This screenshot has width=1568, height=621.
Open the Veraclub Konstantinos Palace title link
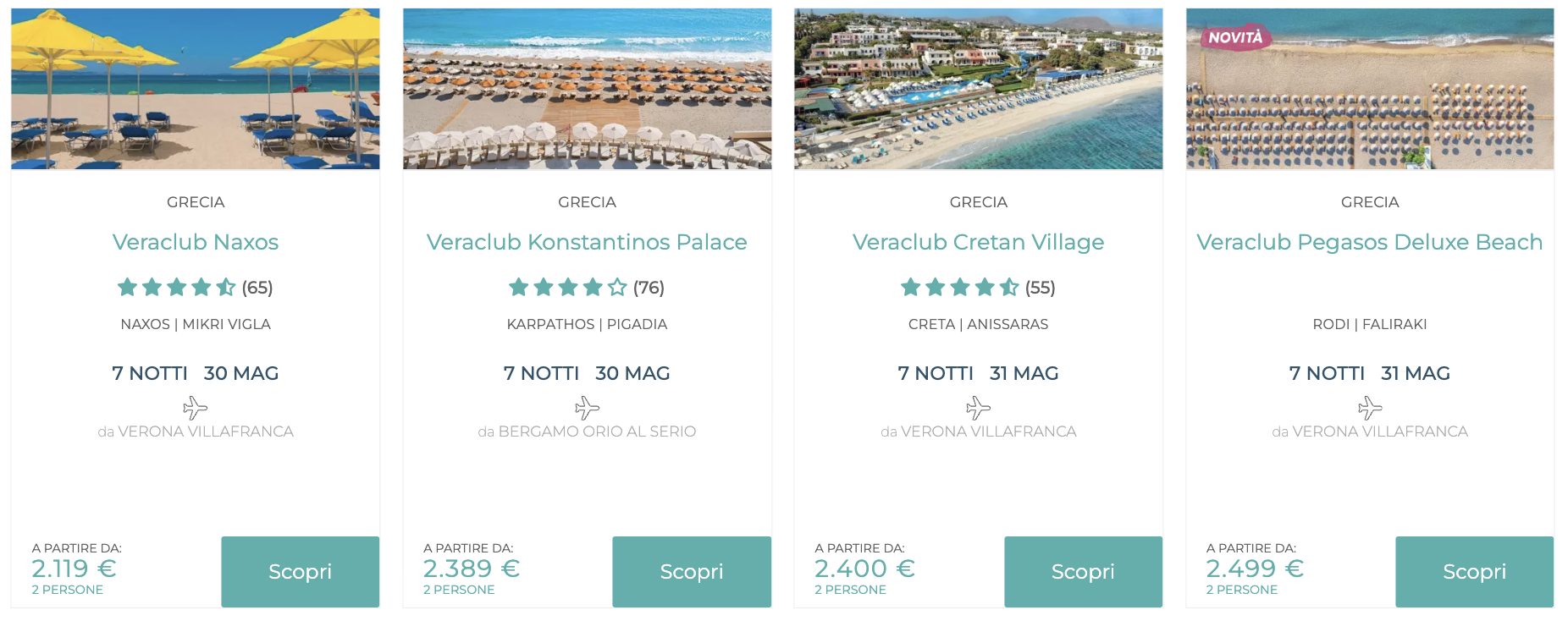587,242
